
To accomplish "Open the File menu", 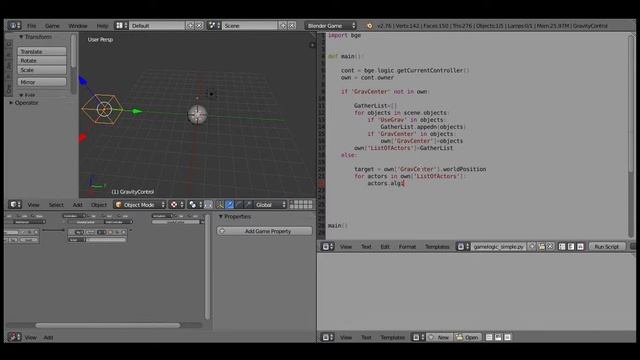I will pos(31,26).
